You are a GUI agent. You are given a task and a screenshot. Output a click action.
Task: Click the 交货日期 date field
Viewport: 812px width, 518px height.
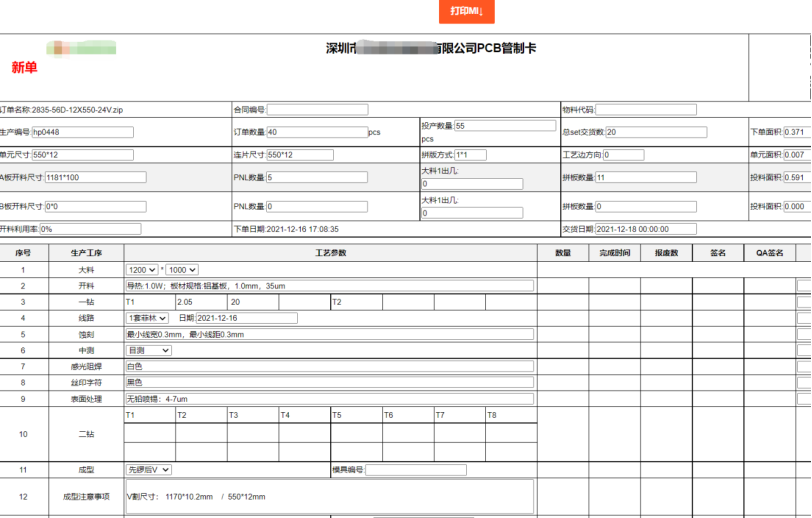[645, 229]
